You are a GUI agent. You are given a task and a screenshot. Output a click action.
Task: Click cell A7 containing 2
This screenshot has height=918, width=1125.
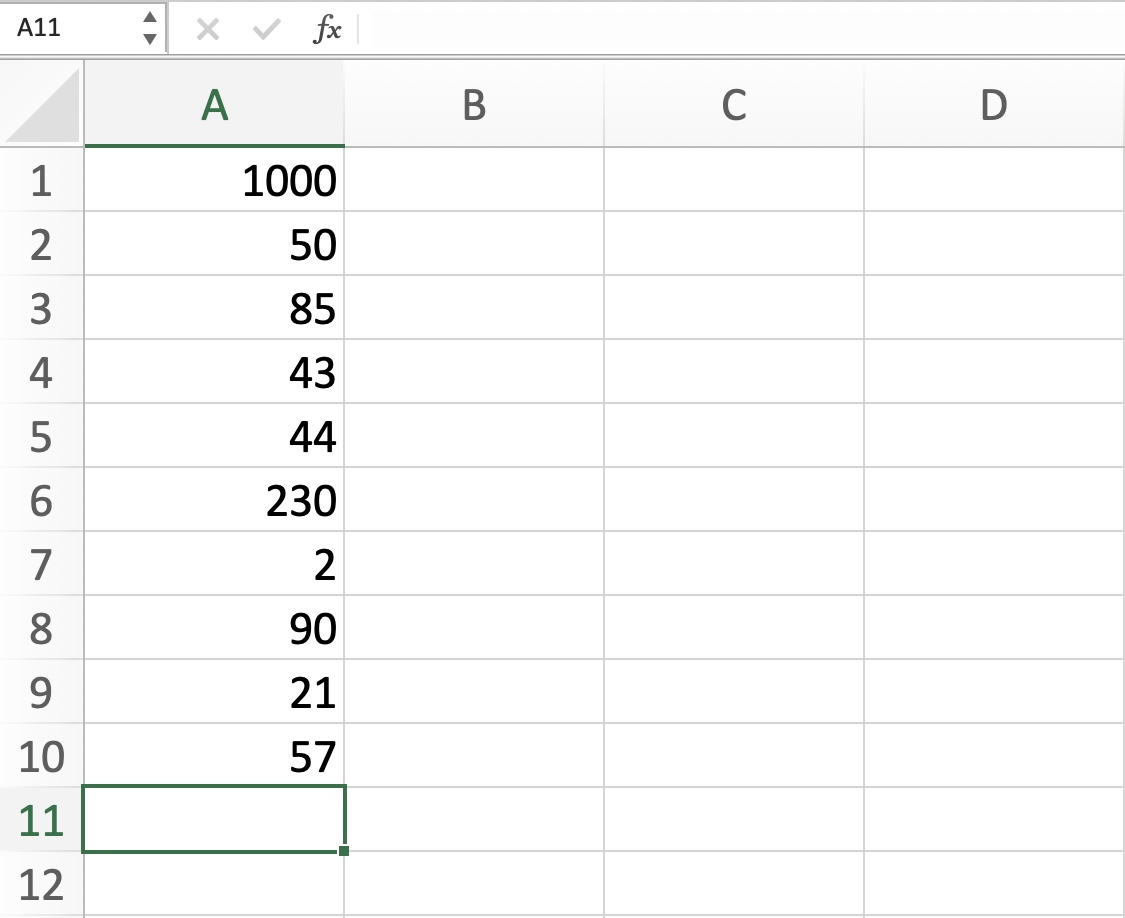coord(215,563)
